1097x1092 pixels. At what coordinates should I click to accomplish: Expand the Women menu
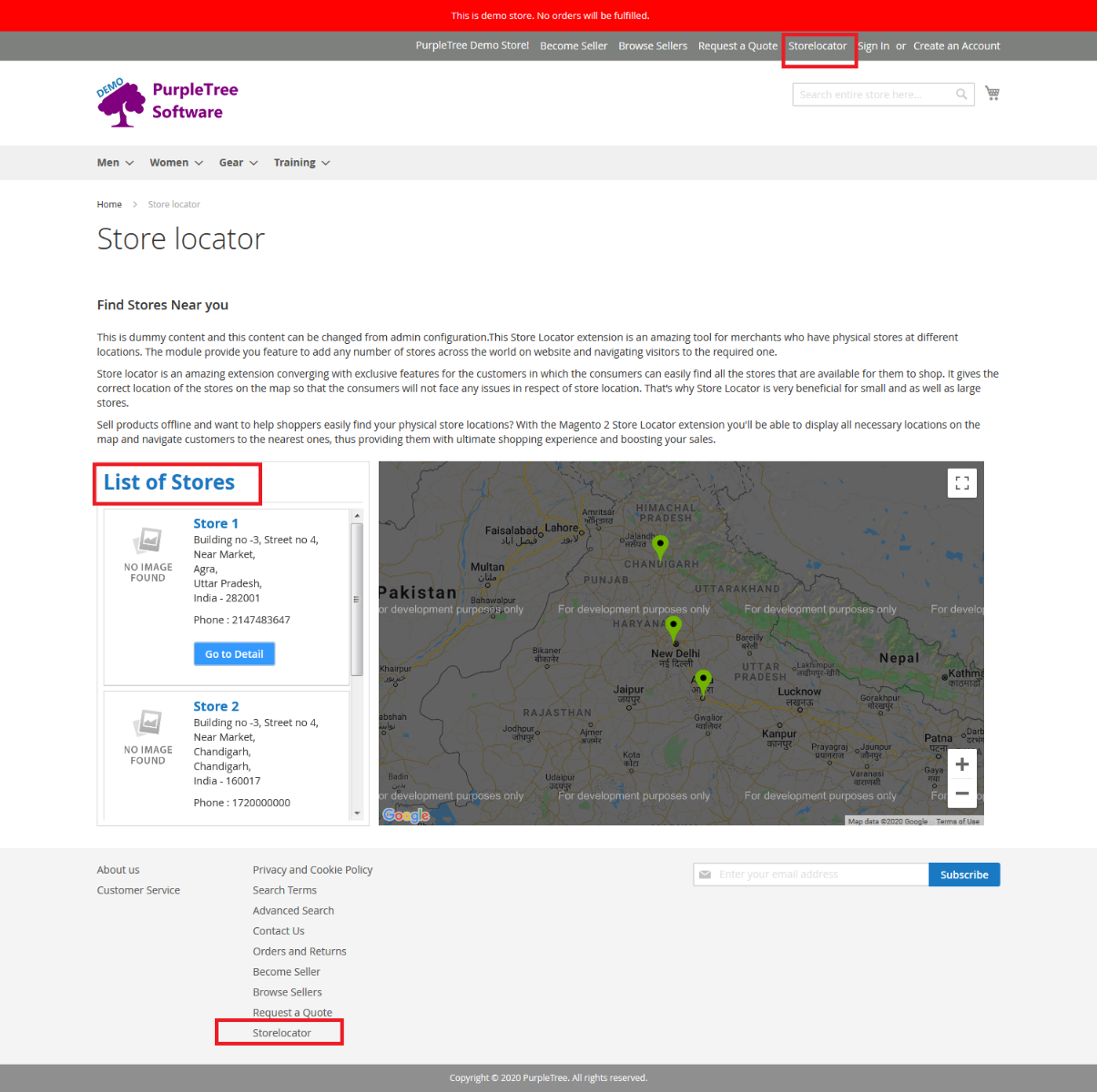[x=177, y=163]
